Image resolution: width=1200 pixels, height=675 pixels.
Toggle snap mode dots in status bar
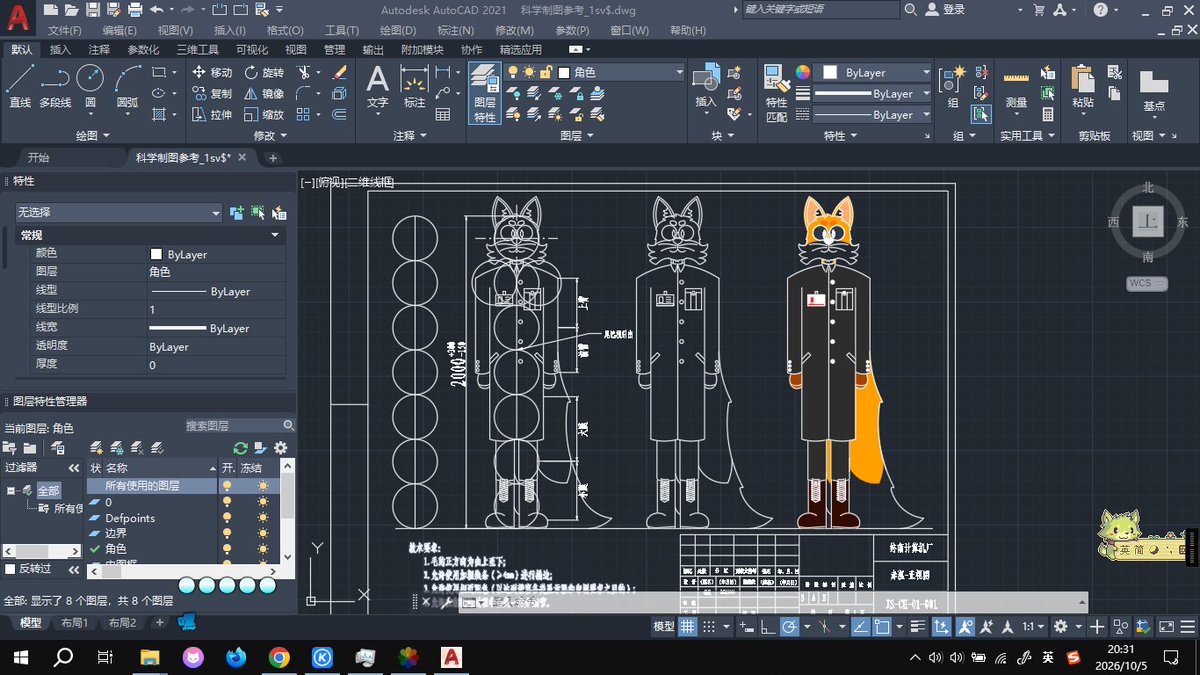709,627
